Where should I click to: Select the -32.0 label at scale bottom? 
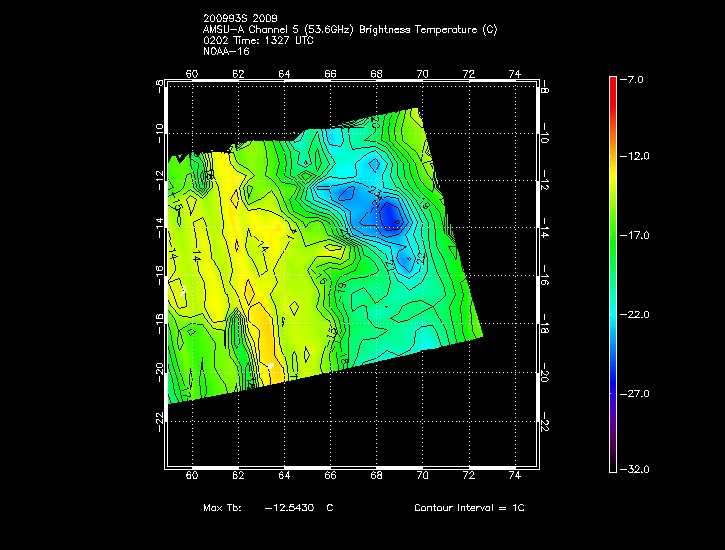(637, 469)
